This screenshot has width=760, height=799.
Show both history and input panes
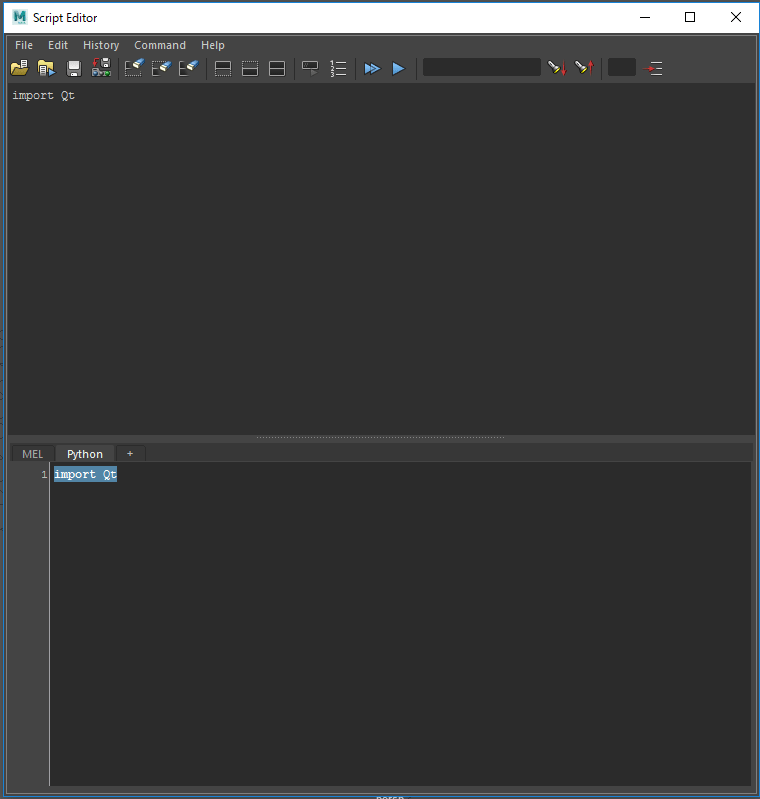[x=277, y=68]
